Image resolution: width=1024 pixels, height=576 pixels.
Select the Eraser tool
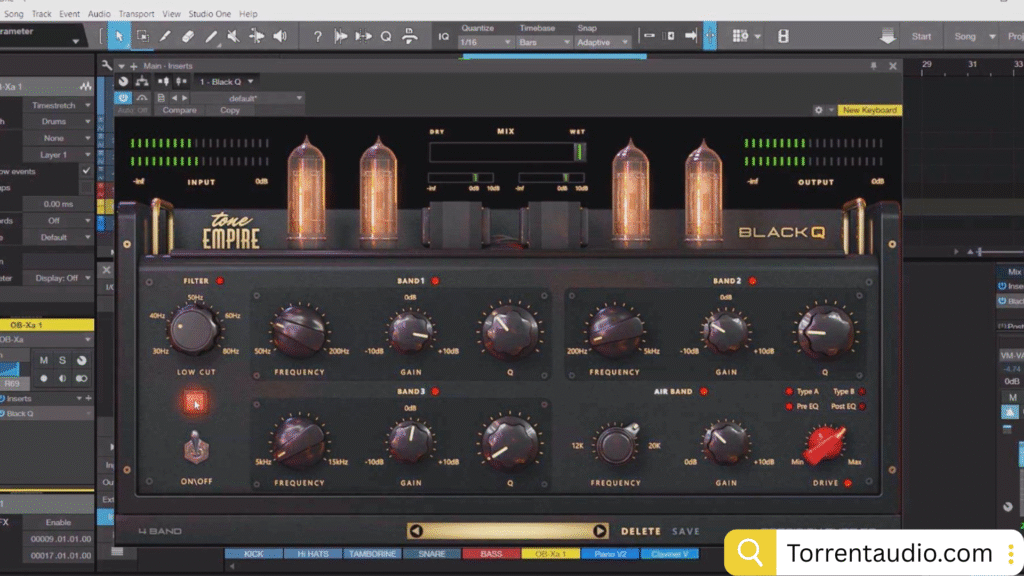pyautogui.click(x=189, y=36)
